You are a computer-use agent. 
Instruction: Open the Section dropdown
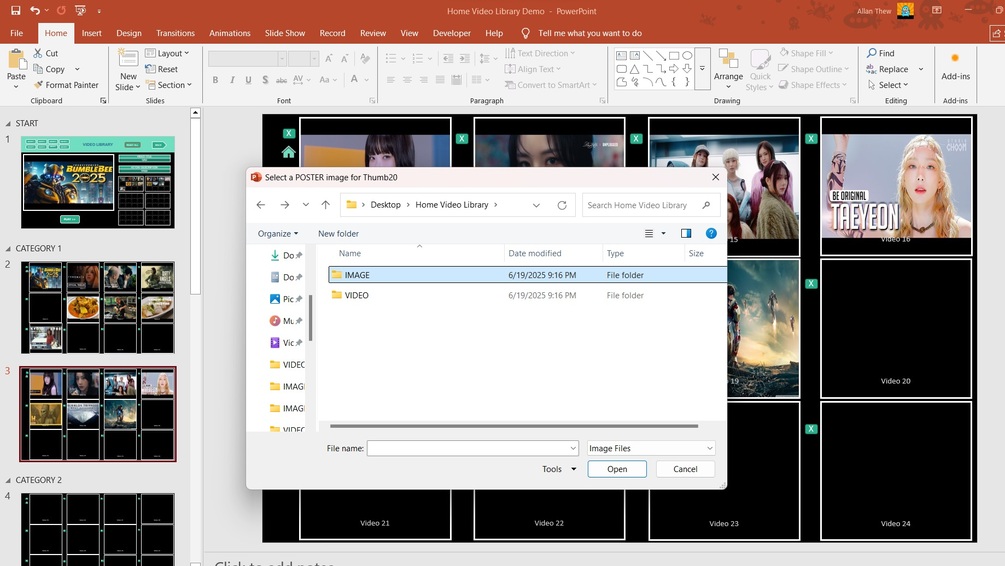pos(169,85)
